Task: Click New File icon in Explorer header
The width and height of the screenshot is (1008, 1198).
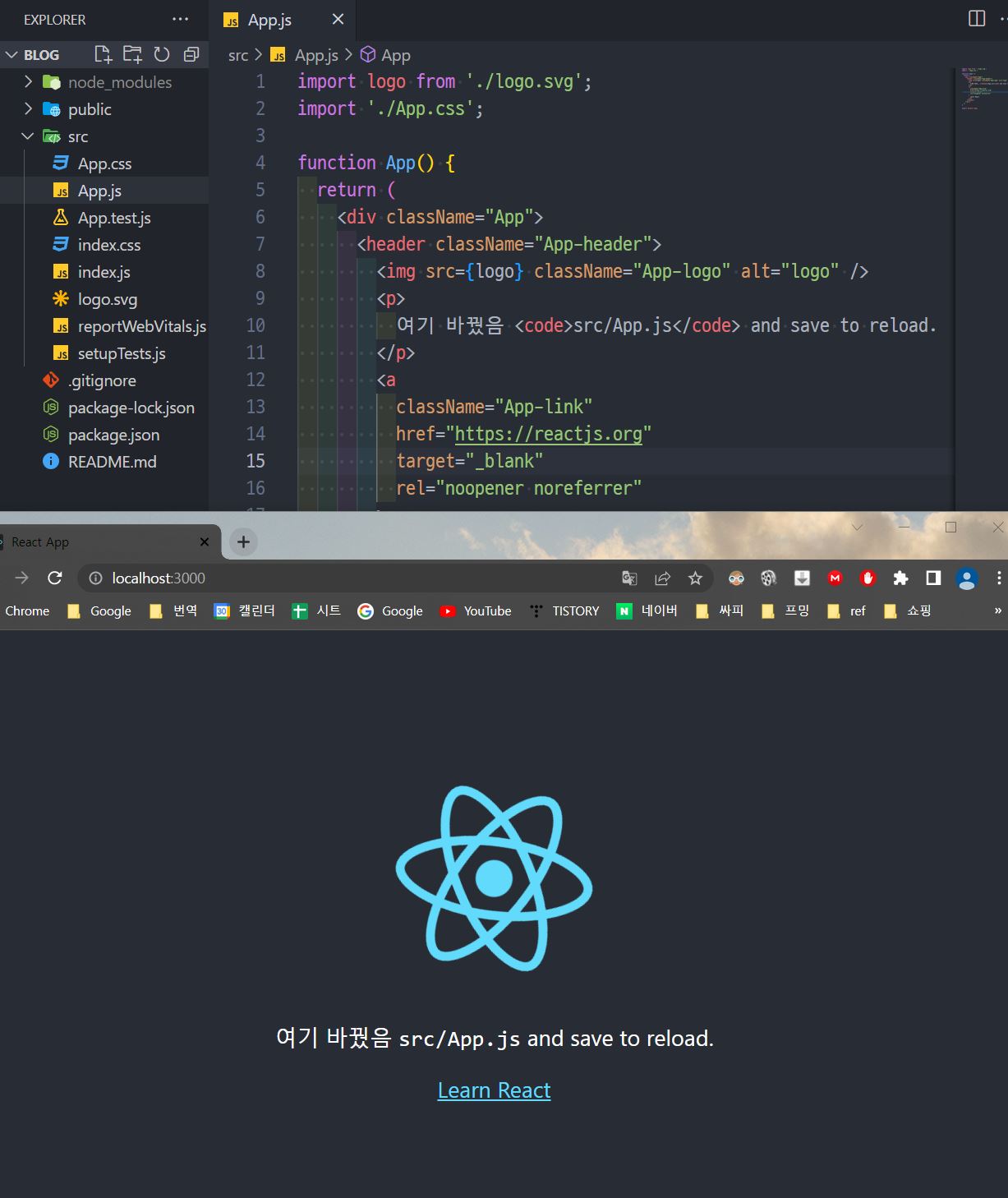Action: pyautogui.click(x=103, y=55)
